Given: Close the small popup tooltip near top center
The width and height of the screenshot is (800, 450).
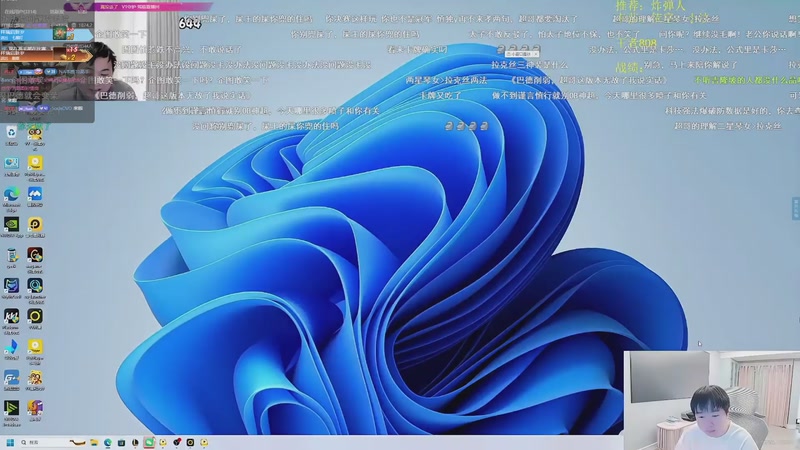Looking at the screenshot, I should tap(536, 54).
